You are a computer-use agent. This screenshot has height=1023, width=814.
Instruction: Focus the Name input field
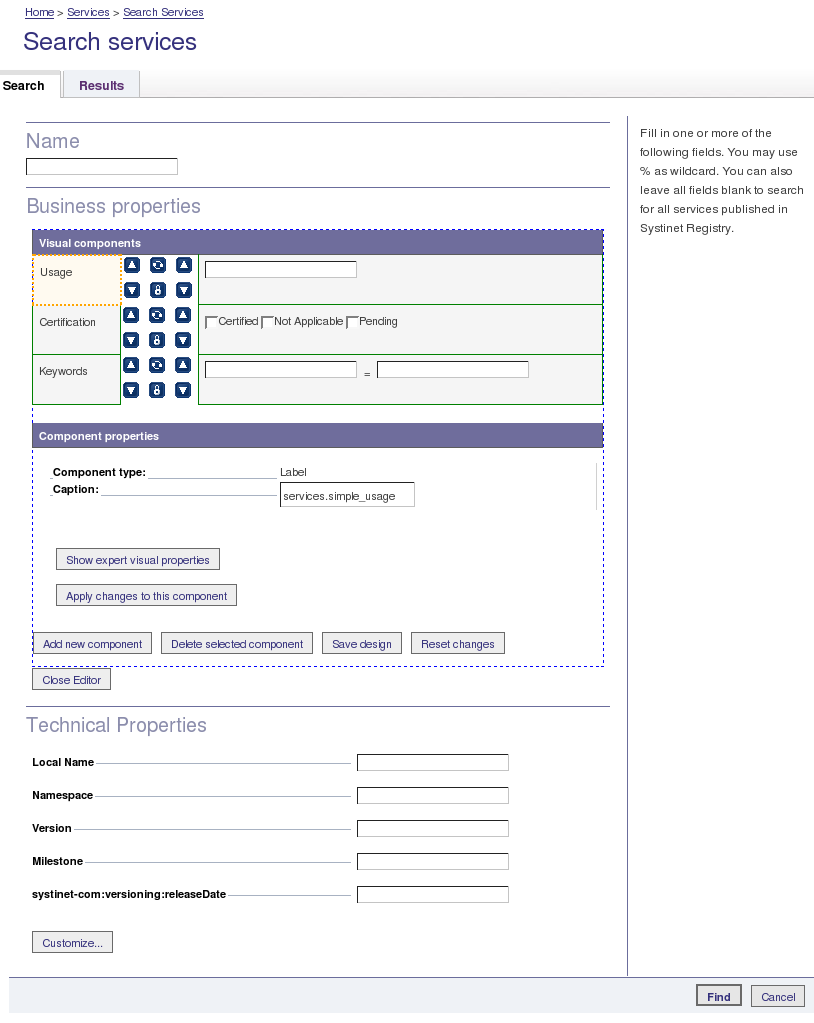coord(102,166)
